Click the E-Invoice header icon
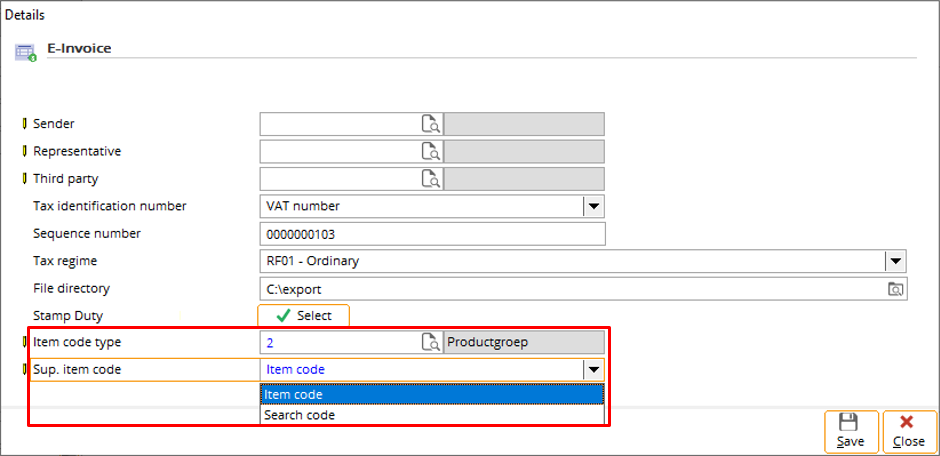Image resolution: width=940 pixels, height=456 pixels. [x=26, y=53]
